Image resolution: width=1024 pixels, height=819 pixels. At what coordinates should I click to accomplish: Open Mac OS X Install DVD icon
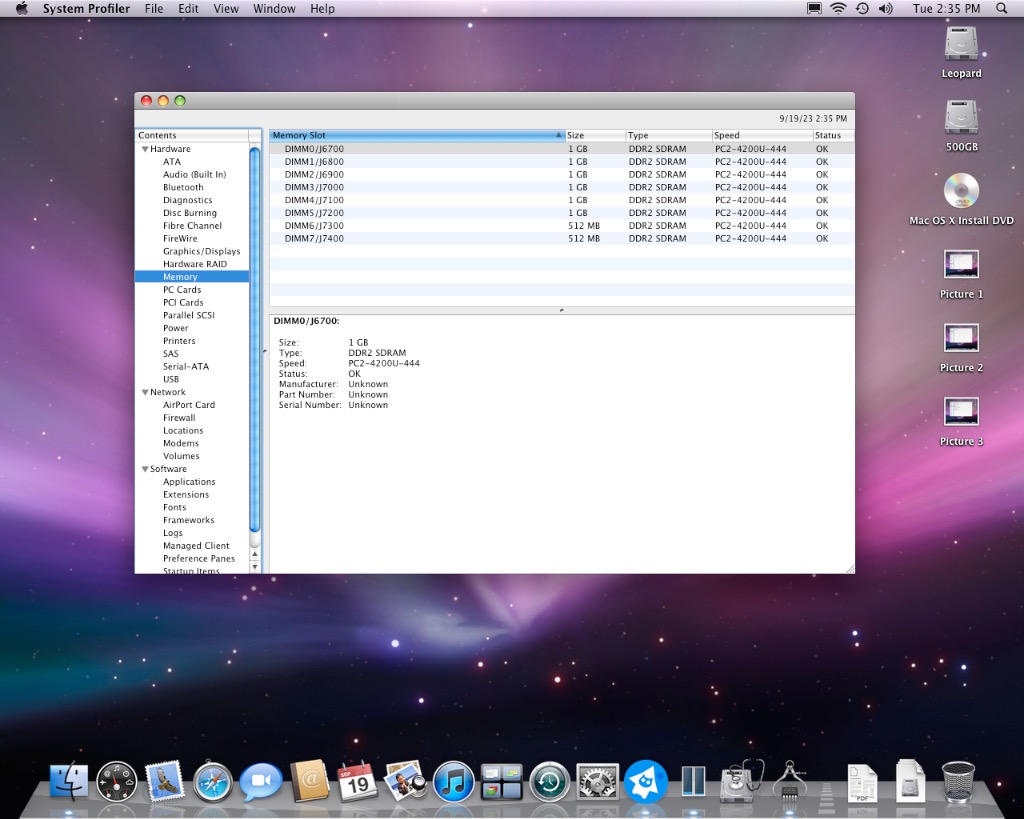961,191
